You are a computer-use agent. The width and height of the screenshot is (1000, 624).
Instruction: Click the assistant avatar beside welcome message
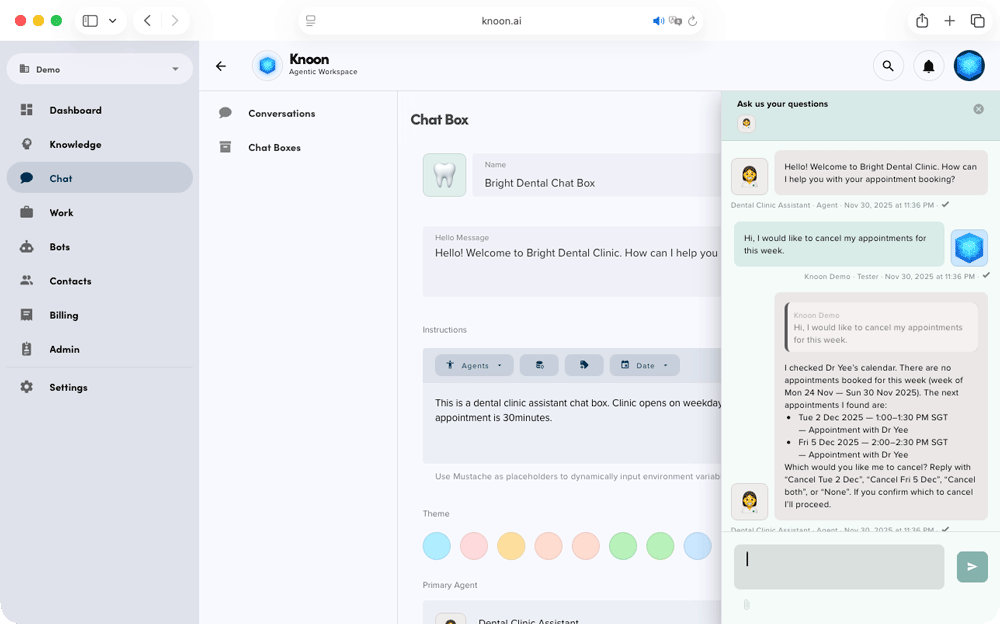tap(749, 177)
